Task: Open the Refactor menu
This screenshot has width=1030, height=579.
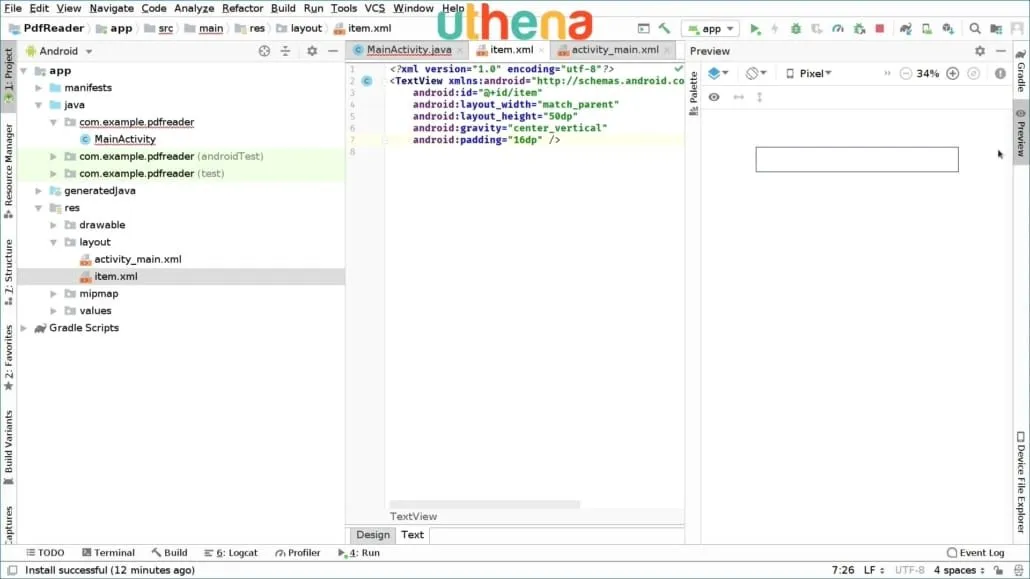Action: (x=242, y=9)
